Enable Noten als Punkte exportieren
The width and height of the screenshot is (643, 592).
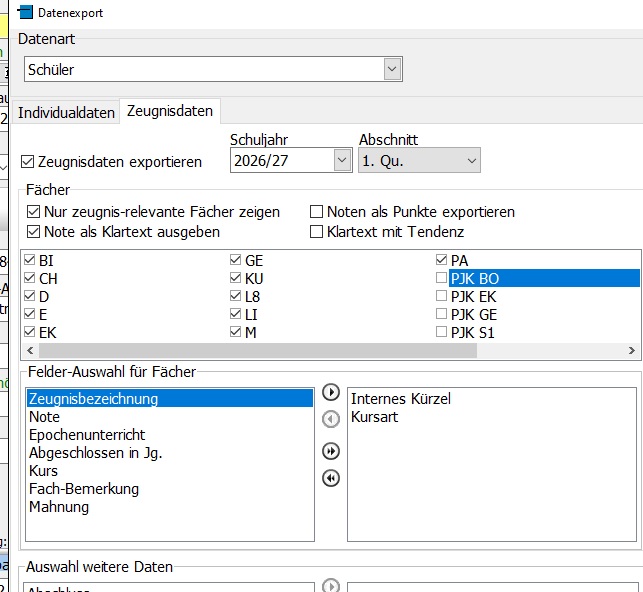coord(316,212)
